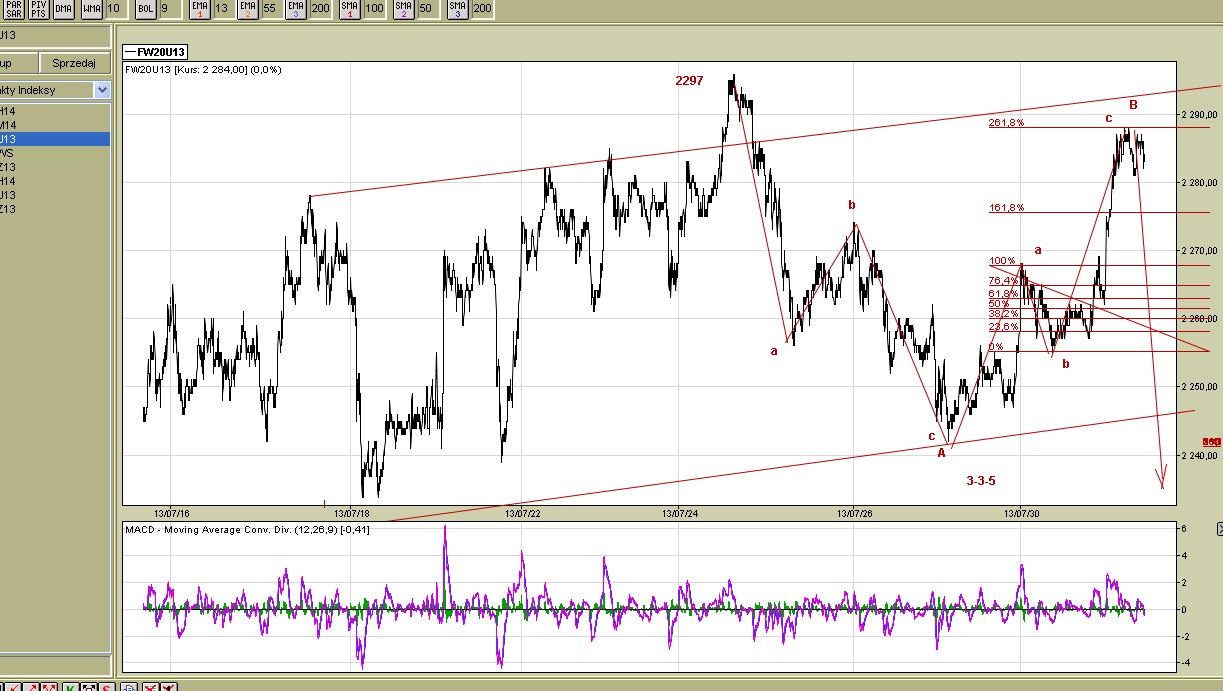Edit the SMA 1 period field showing 100
Image resolution: width=1223 pixels, height=691 pixels.
click(x=375, y=8)
